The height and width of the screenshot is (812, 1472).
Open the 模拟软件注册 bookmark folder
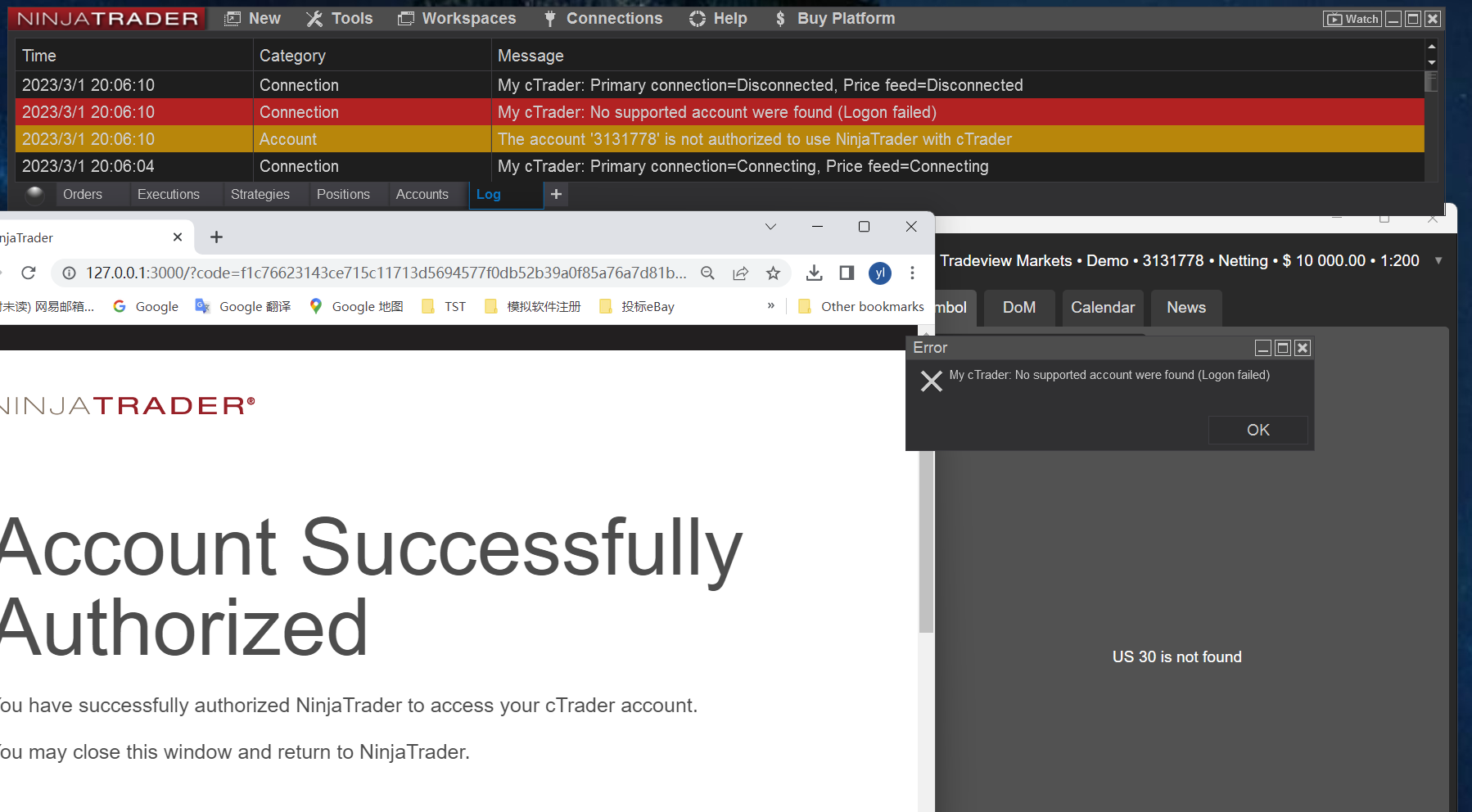533,306
